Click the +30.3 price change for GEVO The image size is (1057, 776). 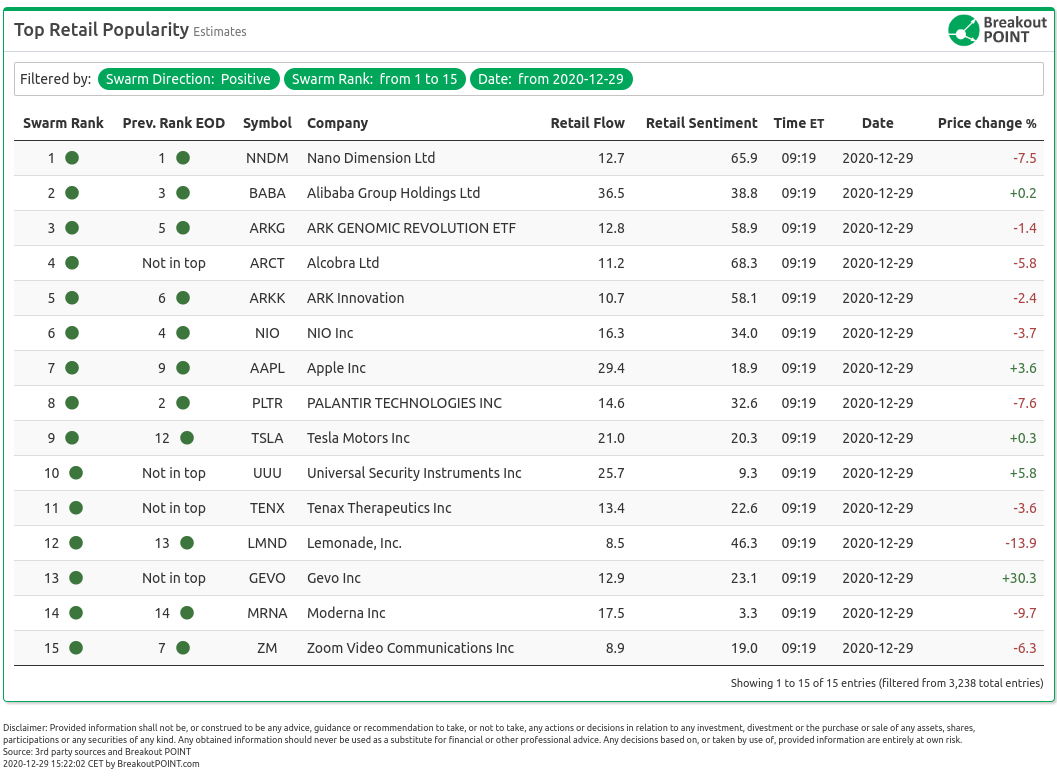point(1018,578)
